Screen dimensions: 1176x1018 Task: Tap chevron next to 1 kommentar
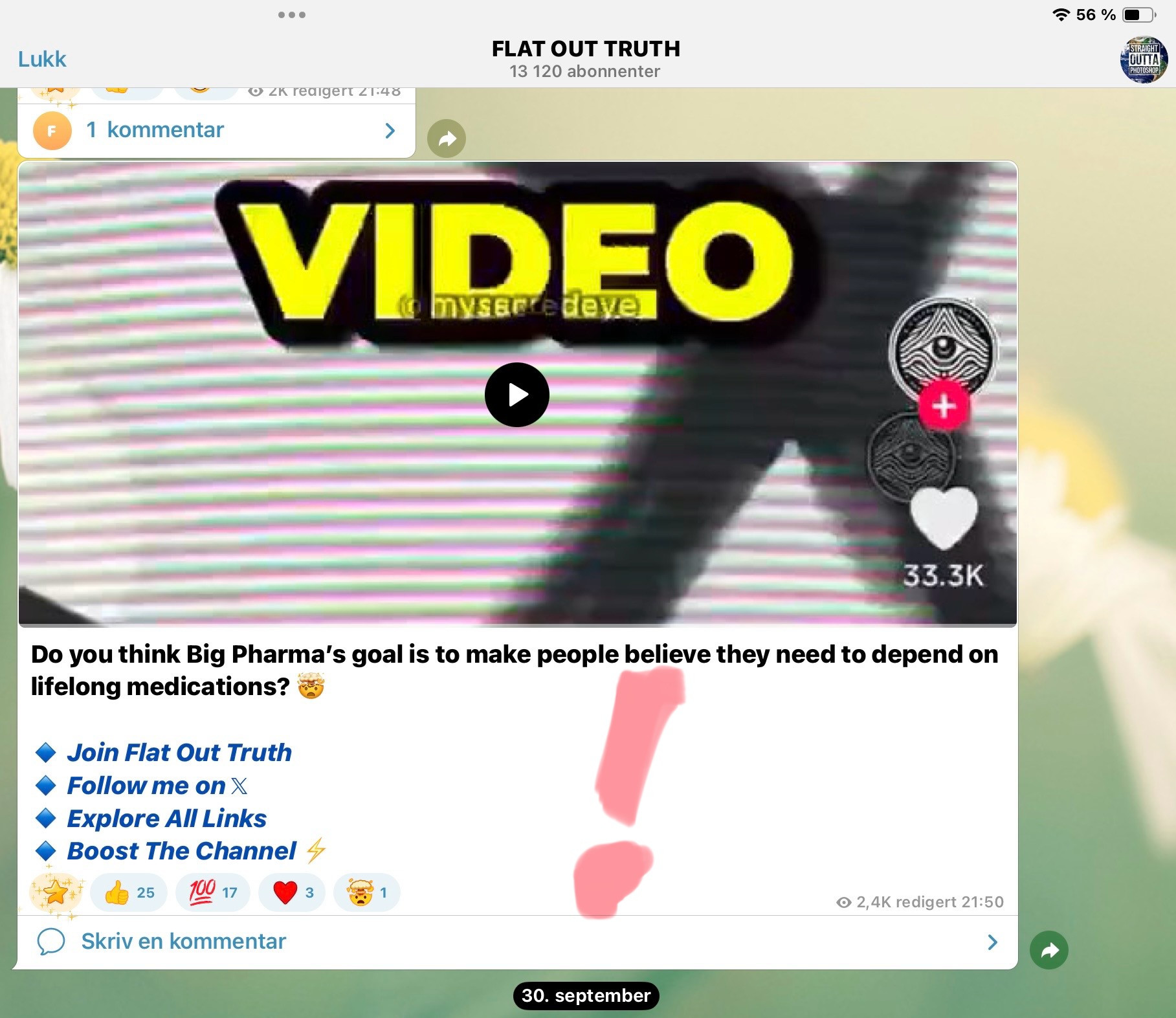[390, 131]
